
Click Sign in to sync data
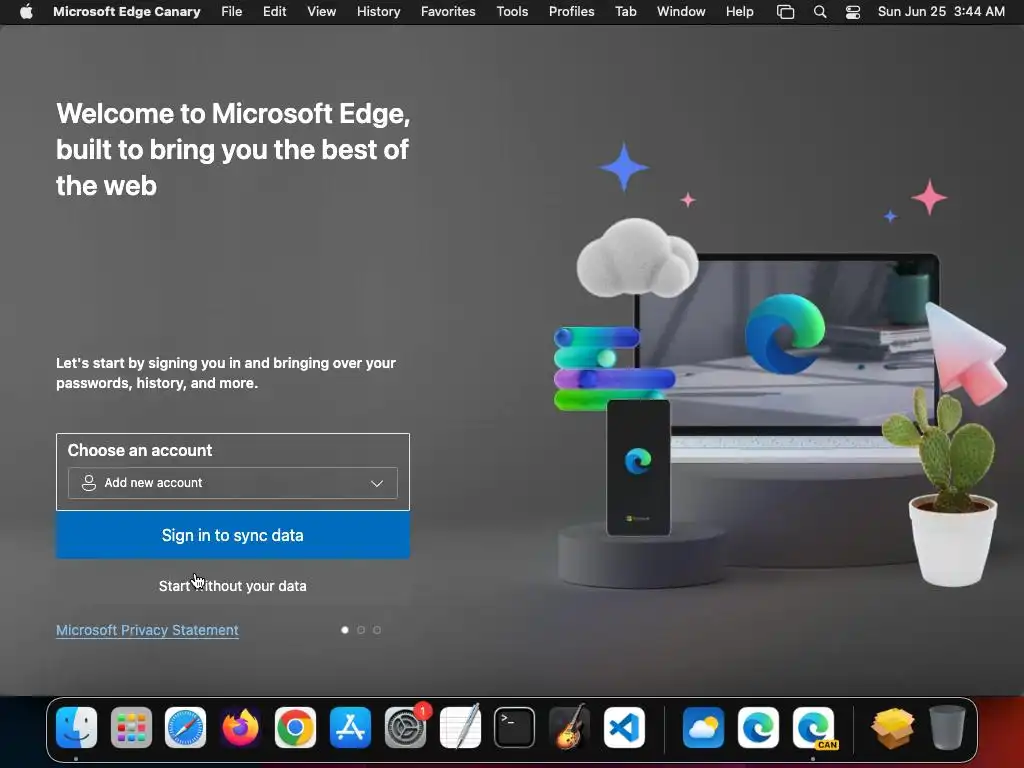pos(232,535)
